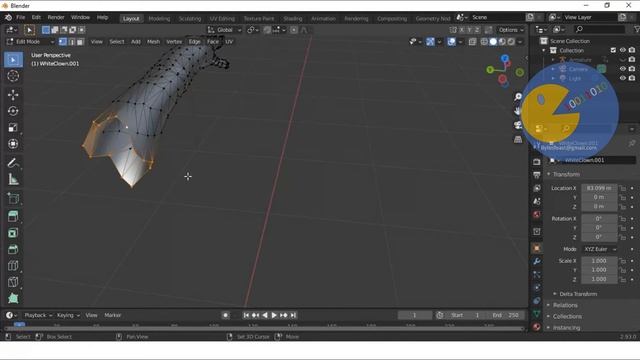This screenshot has width=640, height=360.
Task: Click Scale X value field
Action: 599,261
